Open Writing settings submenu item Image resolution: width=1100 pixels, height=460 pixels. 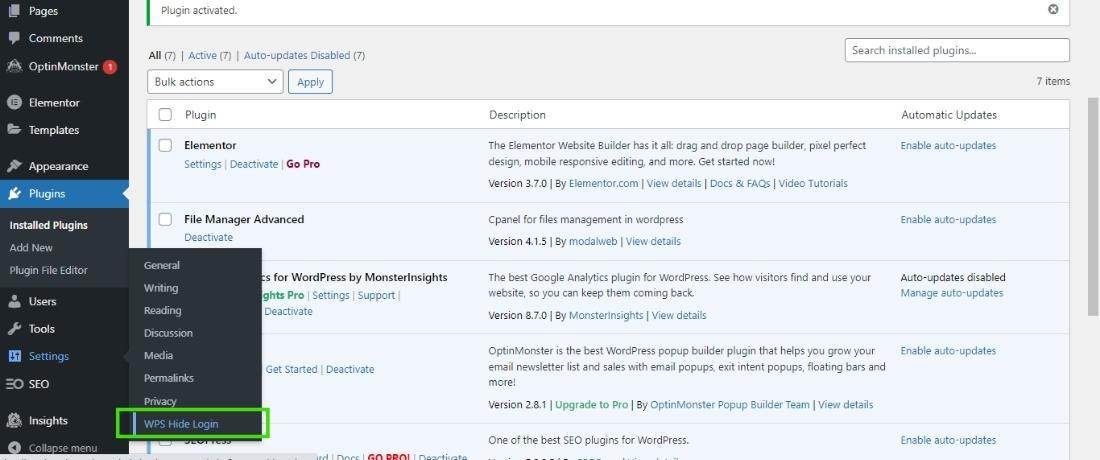tap(161, 288)
